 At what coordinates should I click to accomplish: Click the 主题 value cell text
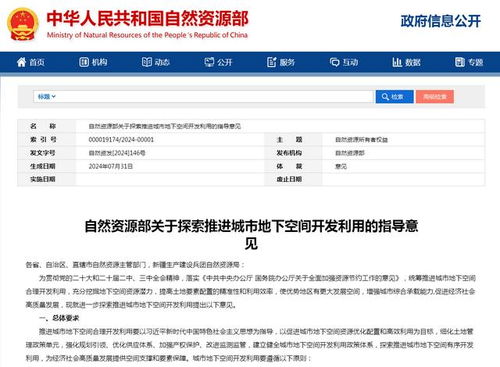click(361, 140)
